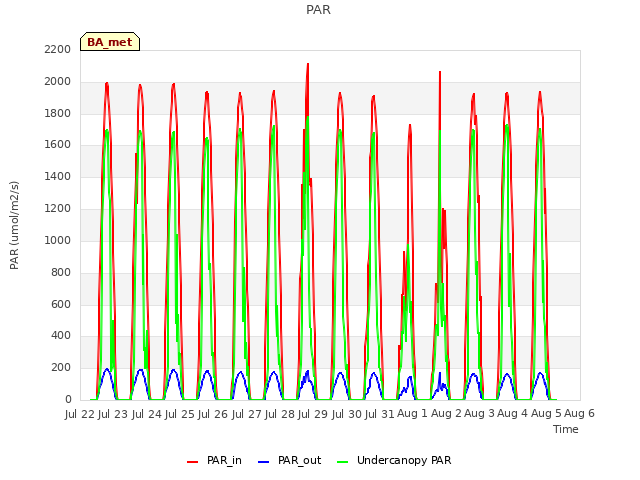This screenshot has width=640, height=480.
Task: Click the Aug 1 date tick
Action: point(412,414)
